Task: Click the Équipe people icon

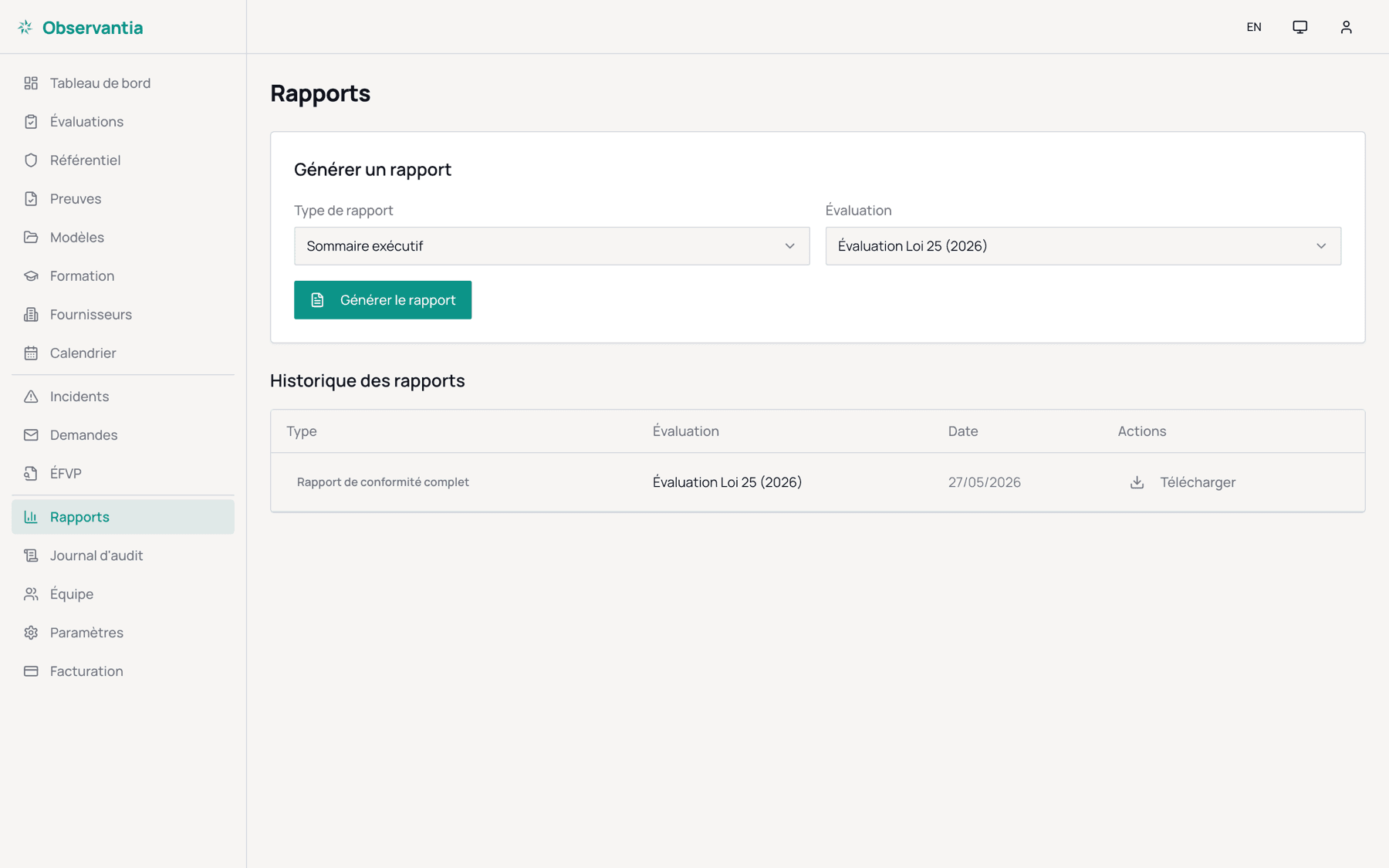Action: point(31,593)
